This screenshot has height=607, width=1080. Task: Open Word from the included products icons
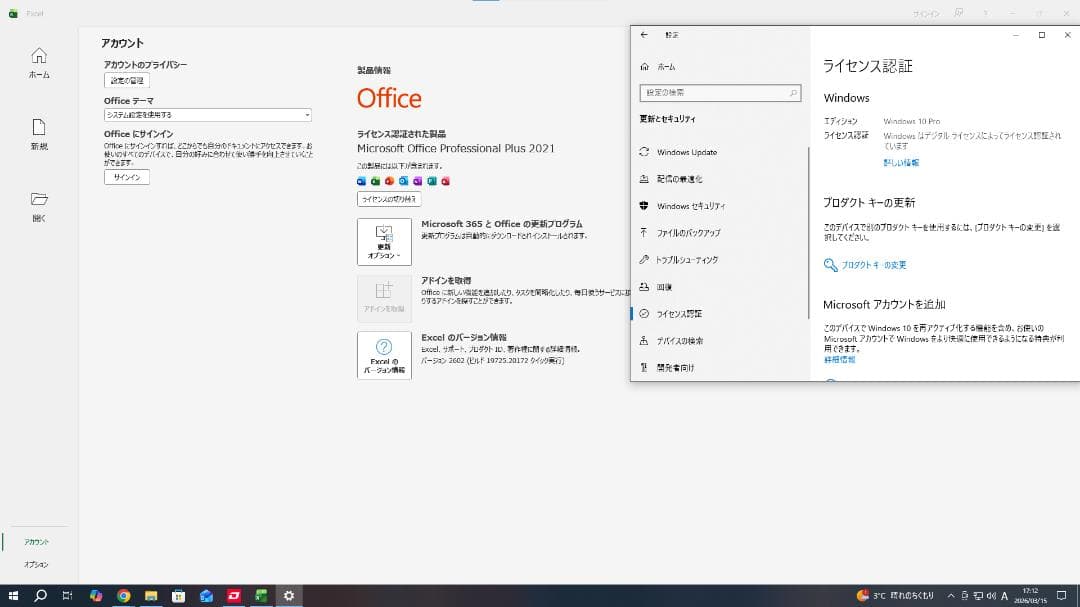[361, 181]
